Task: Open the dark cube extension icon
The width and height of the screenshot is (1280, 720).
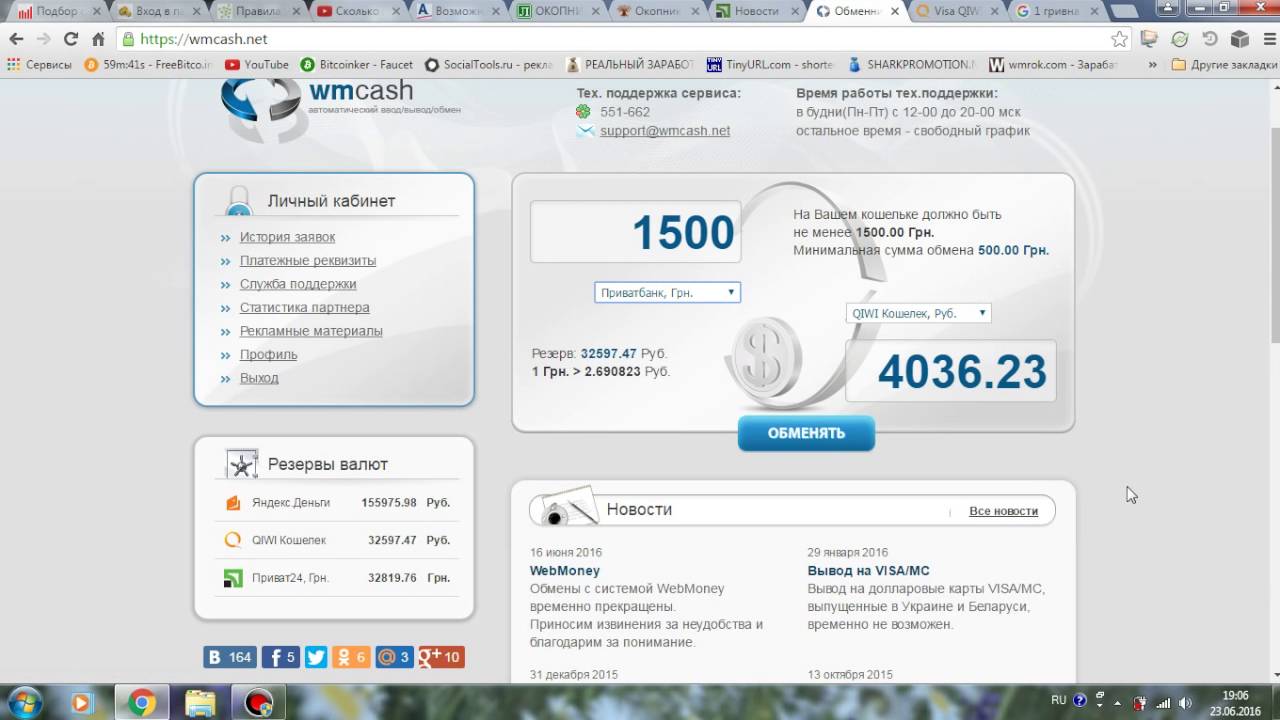Action: (x=1240, y=39)
